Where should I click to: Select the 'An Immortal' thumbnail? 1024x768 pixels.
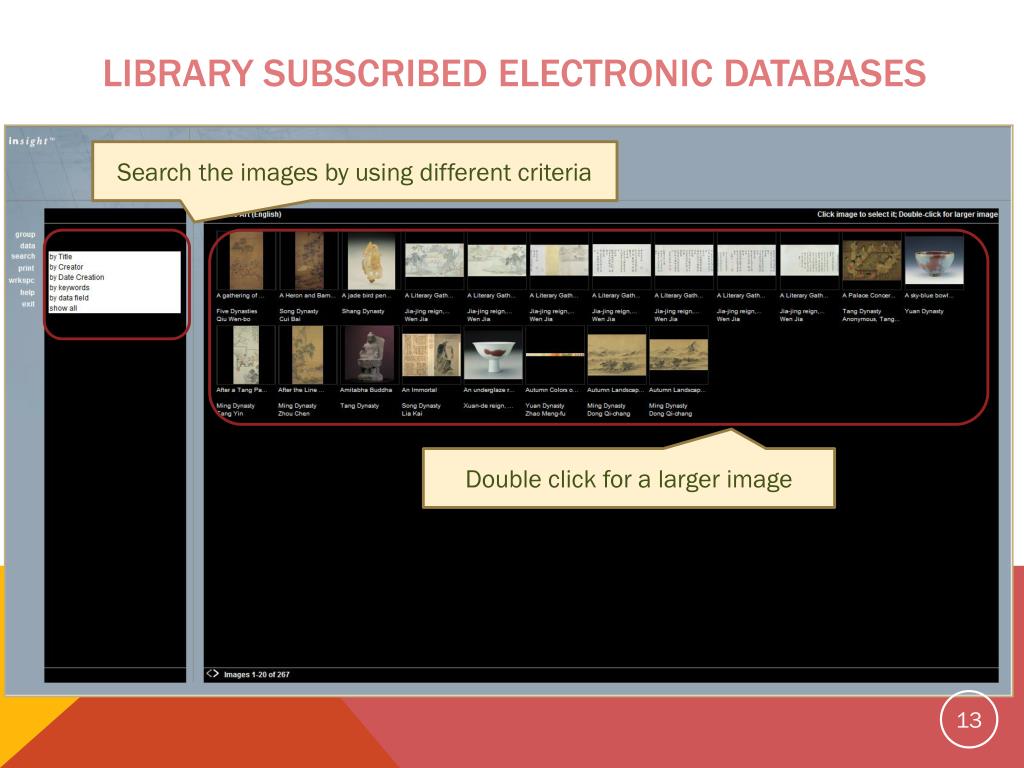431,355
